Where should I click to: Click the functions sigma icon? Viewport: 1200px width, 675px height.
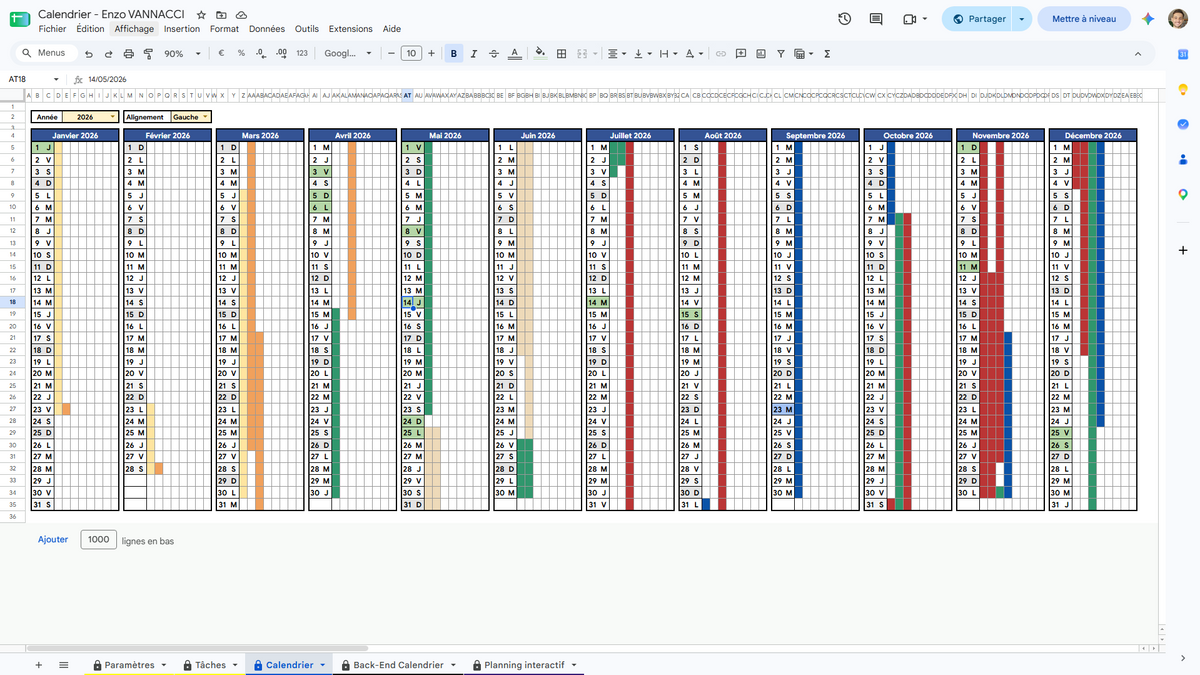[827, 54]
